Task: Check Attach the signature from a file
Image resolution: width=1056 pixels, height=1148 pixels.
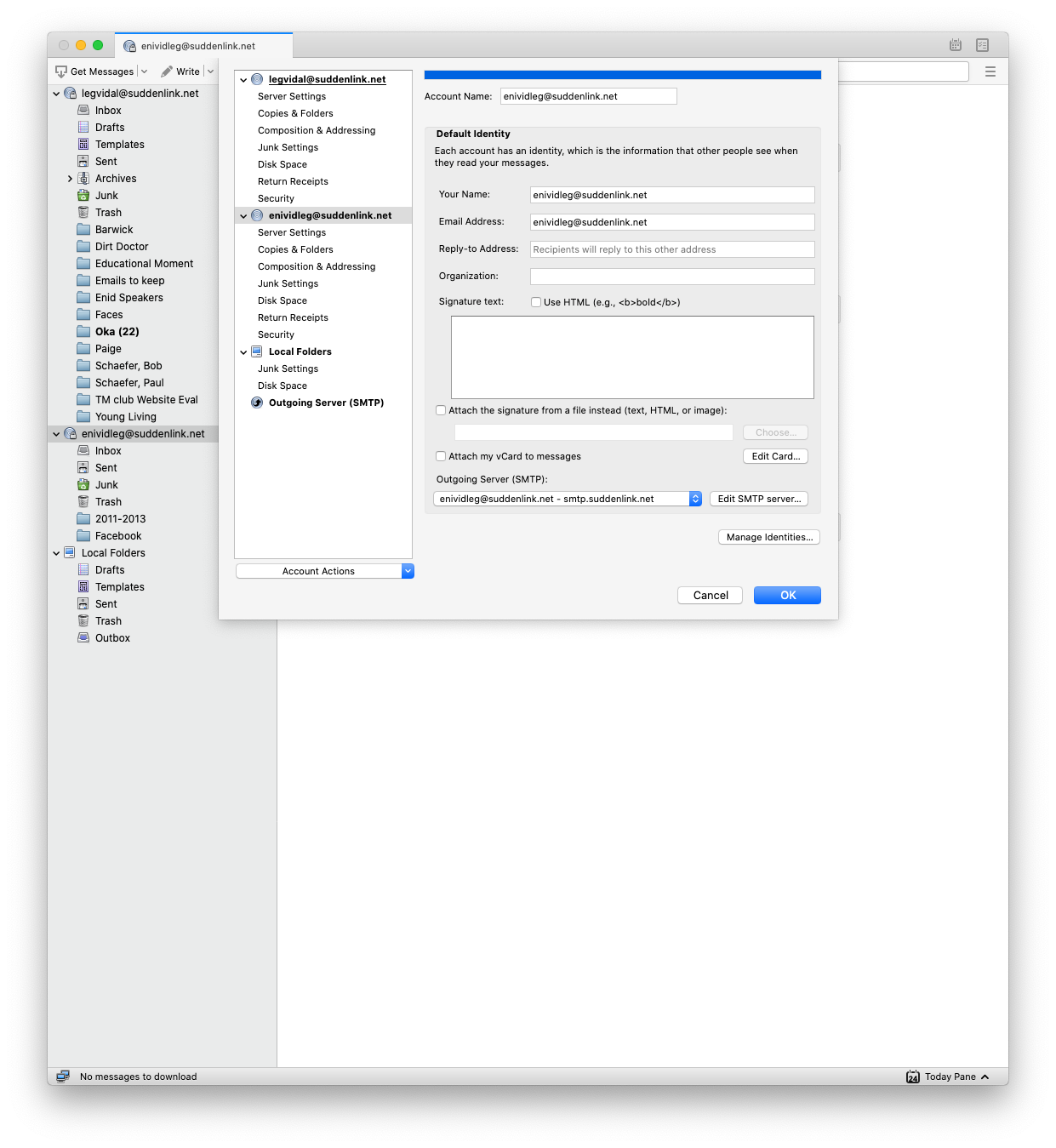Action: click(441, 410)
